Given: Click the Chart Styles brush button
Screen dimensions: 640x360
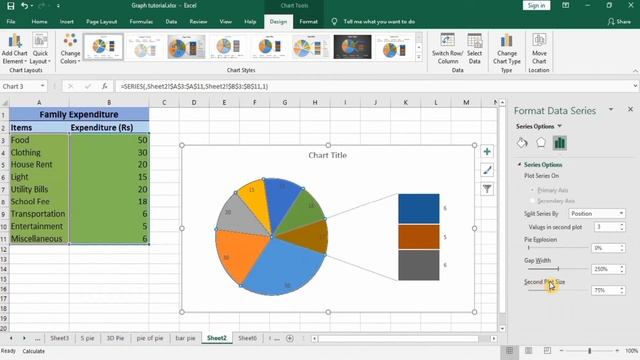Looking at the screenshot, I should pos(487,170).
